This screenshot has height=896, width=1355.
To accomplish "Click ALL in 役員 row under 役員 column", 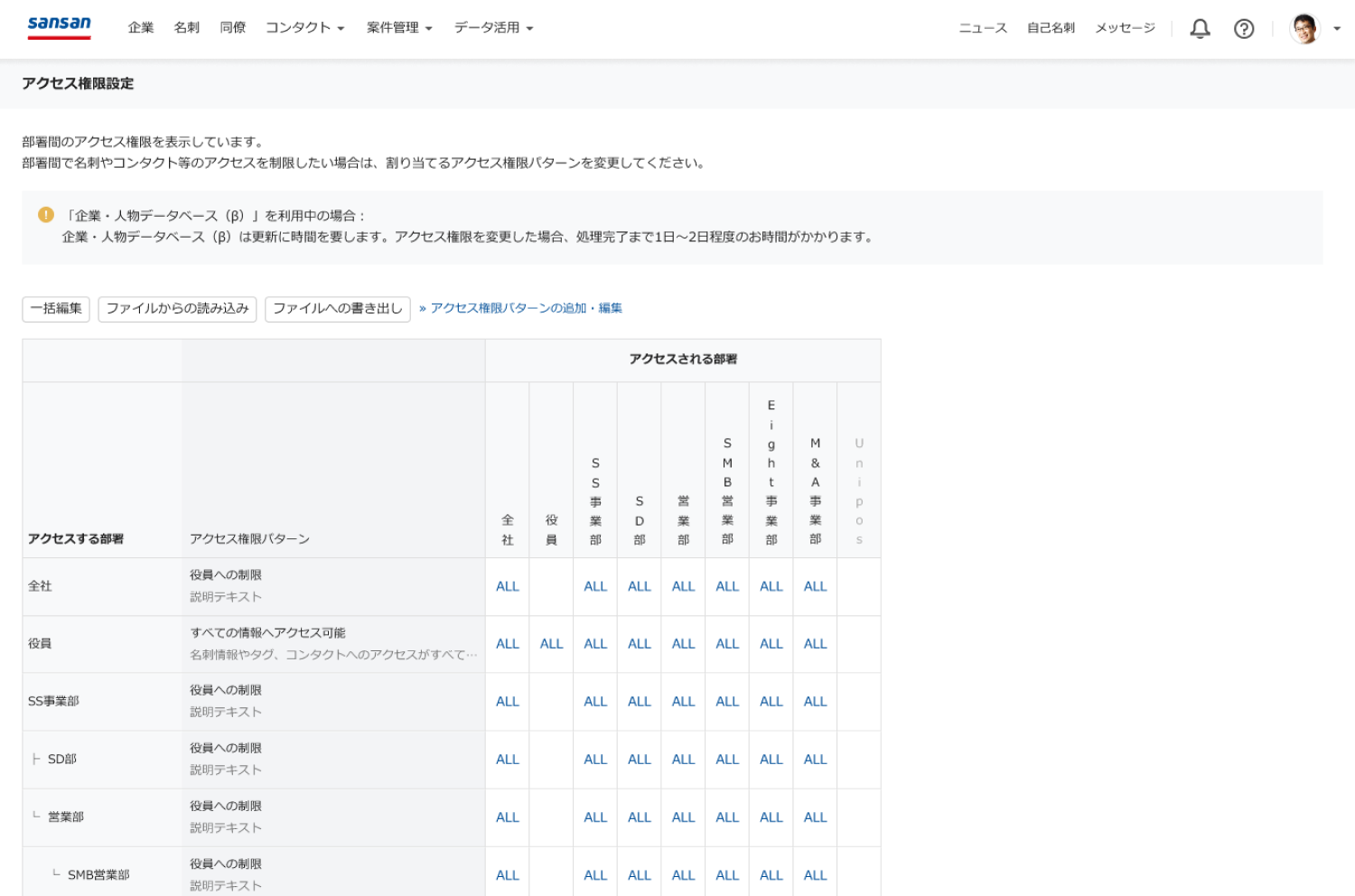I will click(x=551, y=644).
